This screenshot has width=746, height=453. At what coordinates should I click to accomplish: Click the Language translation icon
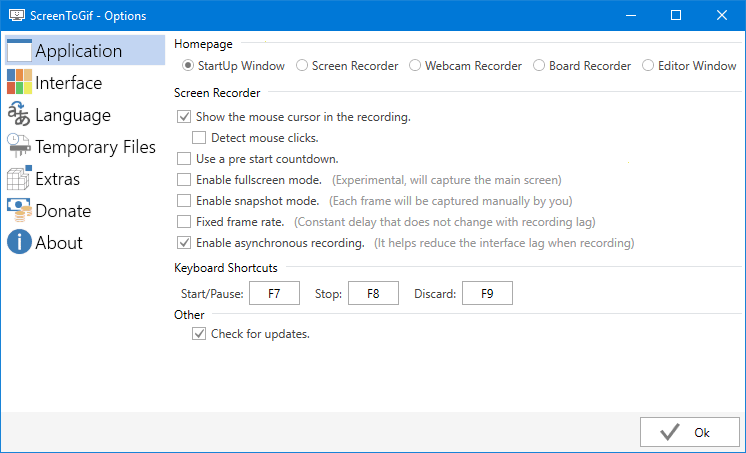pos(19,114)
